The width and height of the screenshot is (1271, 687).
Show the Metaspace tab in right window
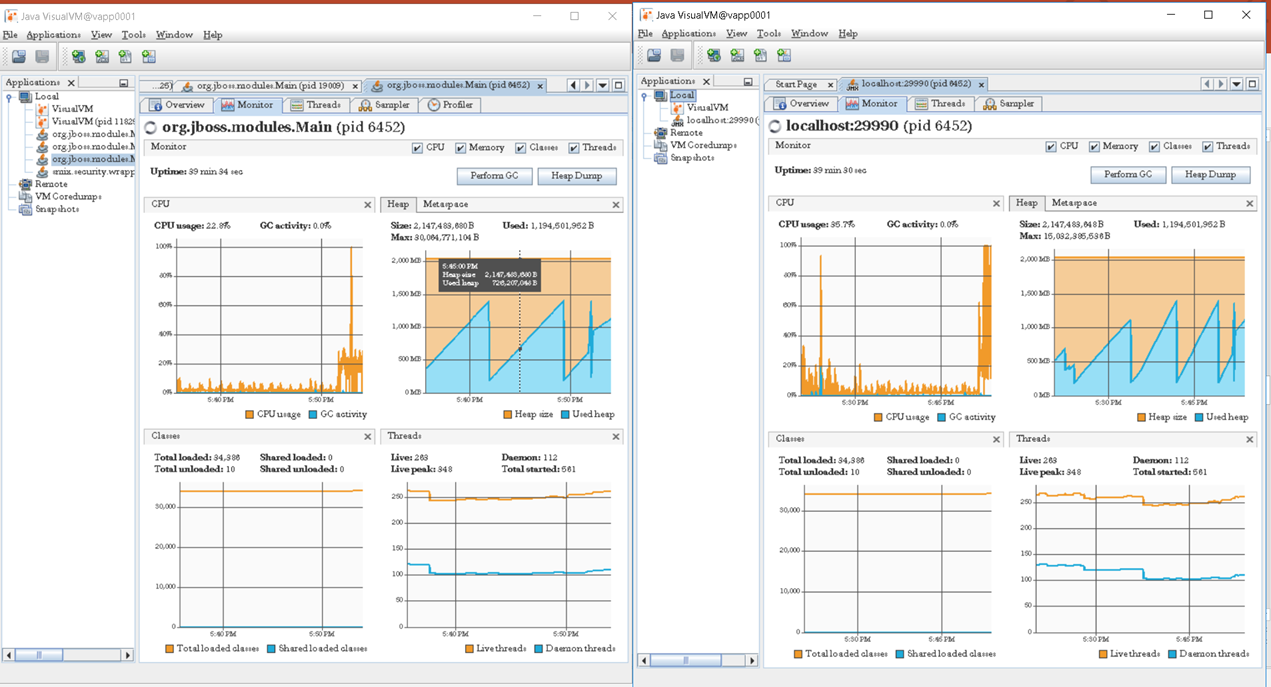[1074, 203]
